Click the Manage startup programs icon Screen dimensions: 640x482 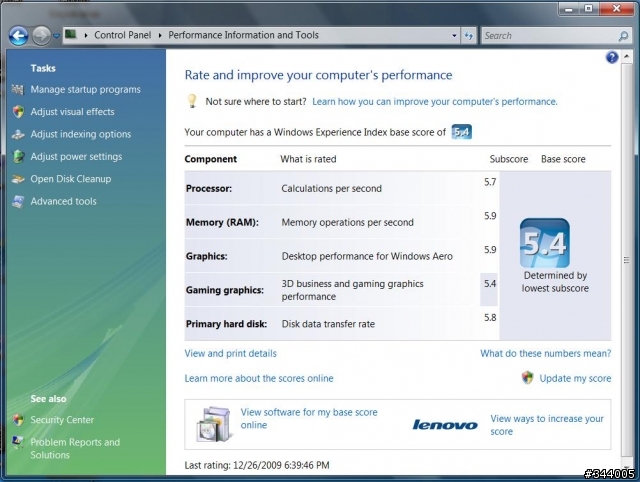(x=18, y=89)
